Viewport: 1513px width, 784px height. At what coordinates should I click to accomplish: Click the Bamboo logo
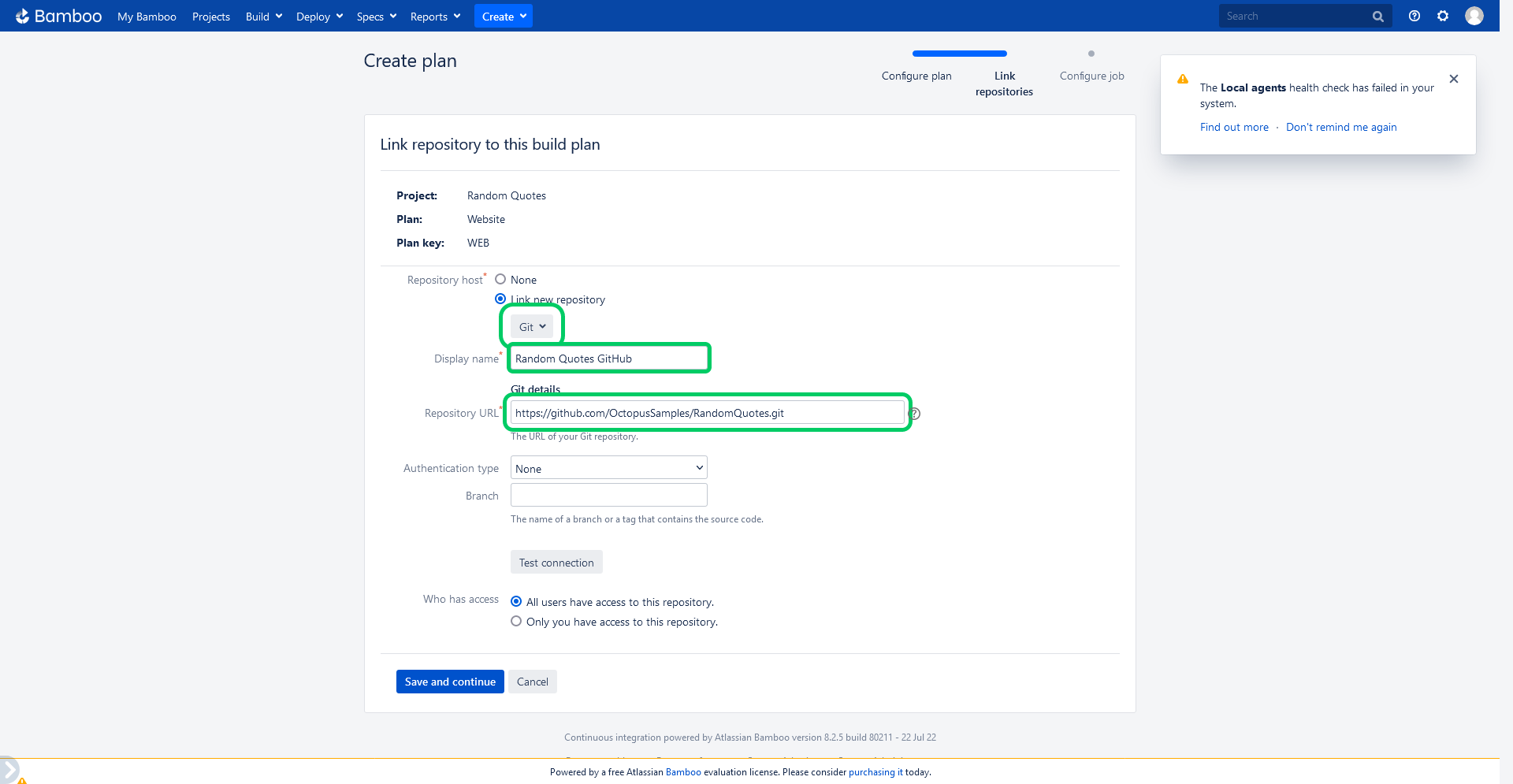pos(58,16)
